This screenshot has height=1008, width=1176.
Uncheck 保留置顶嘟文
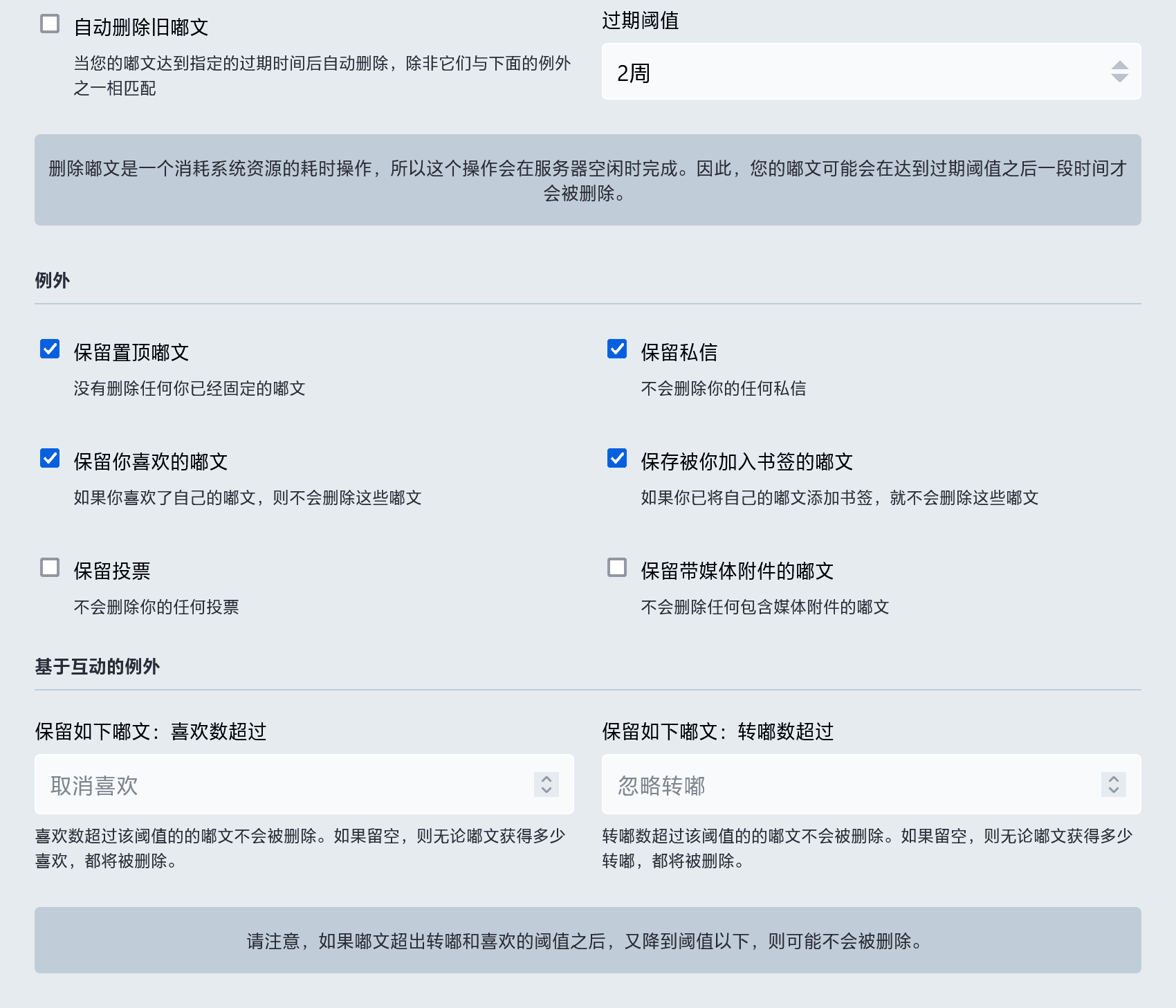(x=48, y=349)
